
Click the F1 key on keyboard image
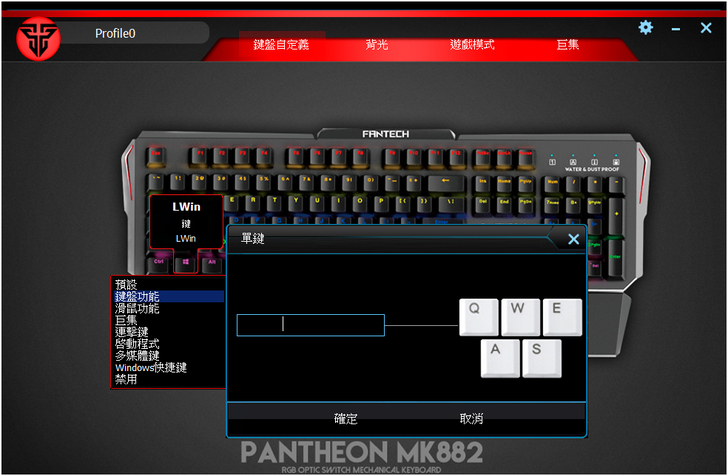[x=200, y=157]
